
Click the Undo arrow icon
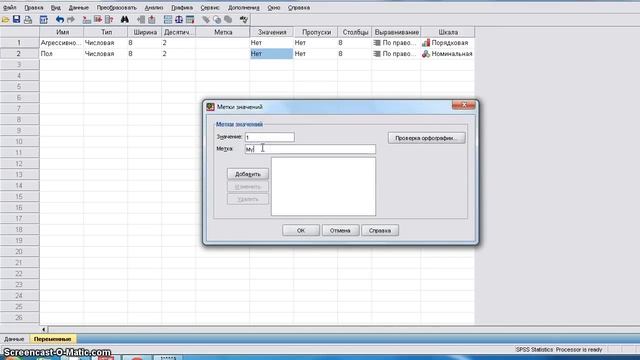(60, 20)
